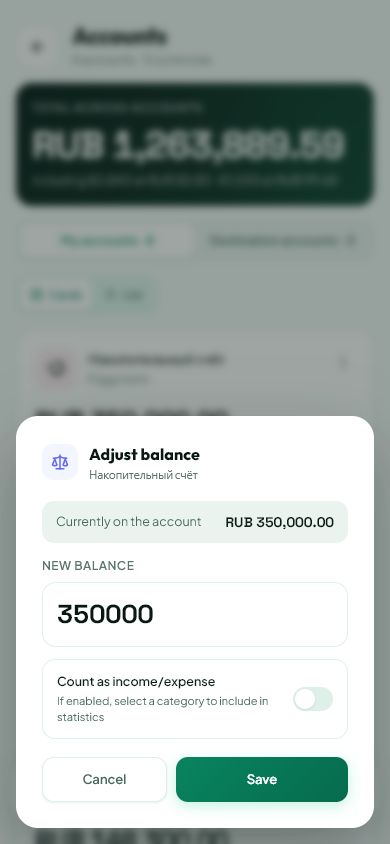Click the Count as income/expense label
Viewport: 390px width, 844px height.
click(x=136, y=681)
